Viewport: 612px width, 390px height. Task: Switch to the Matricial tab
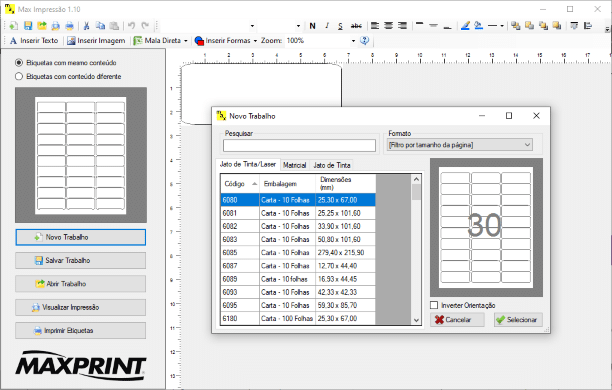(294, 165)
